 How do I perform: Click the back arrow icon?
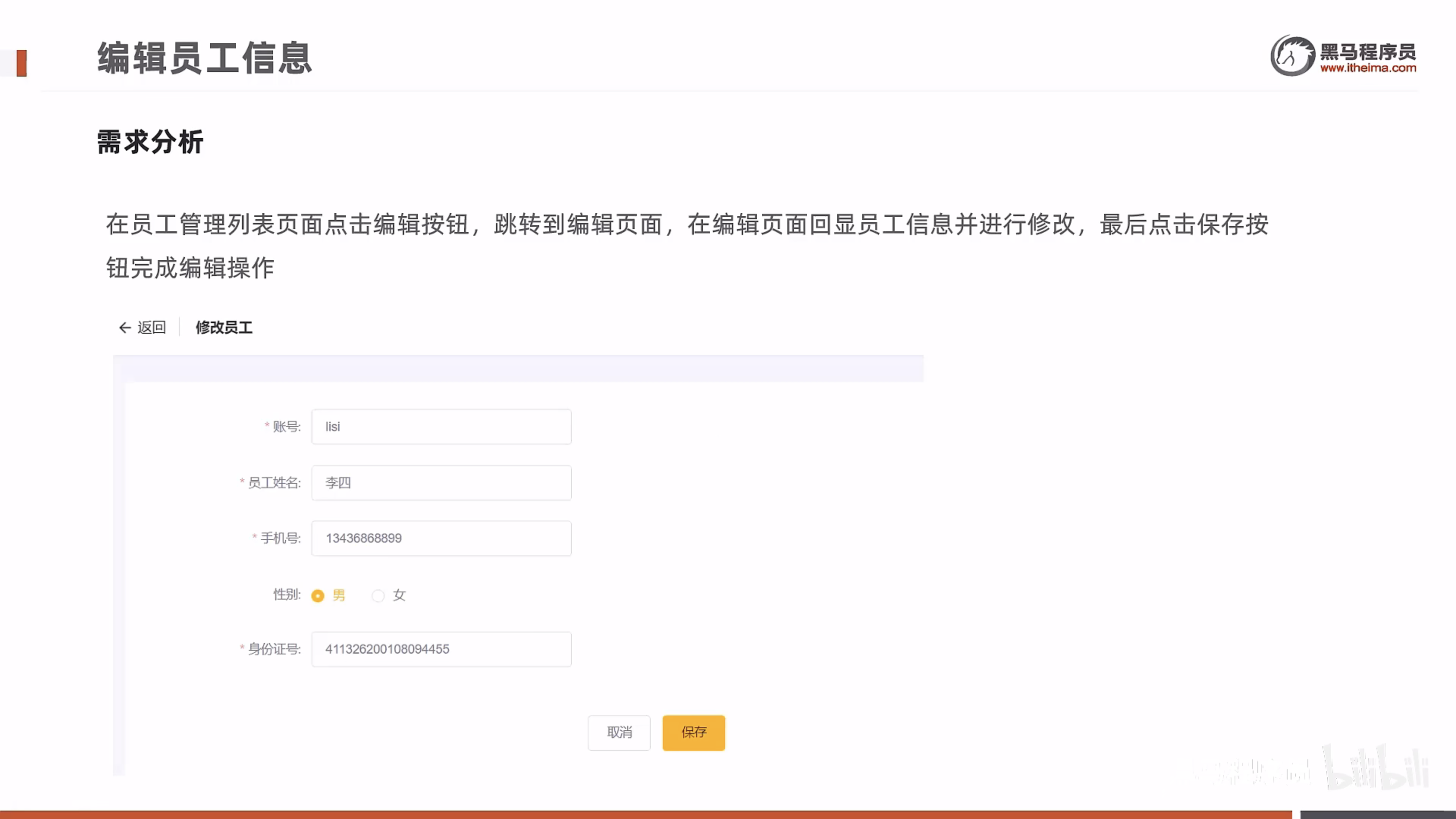(x=125, y=327)
